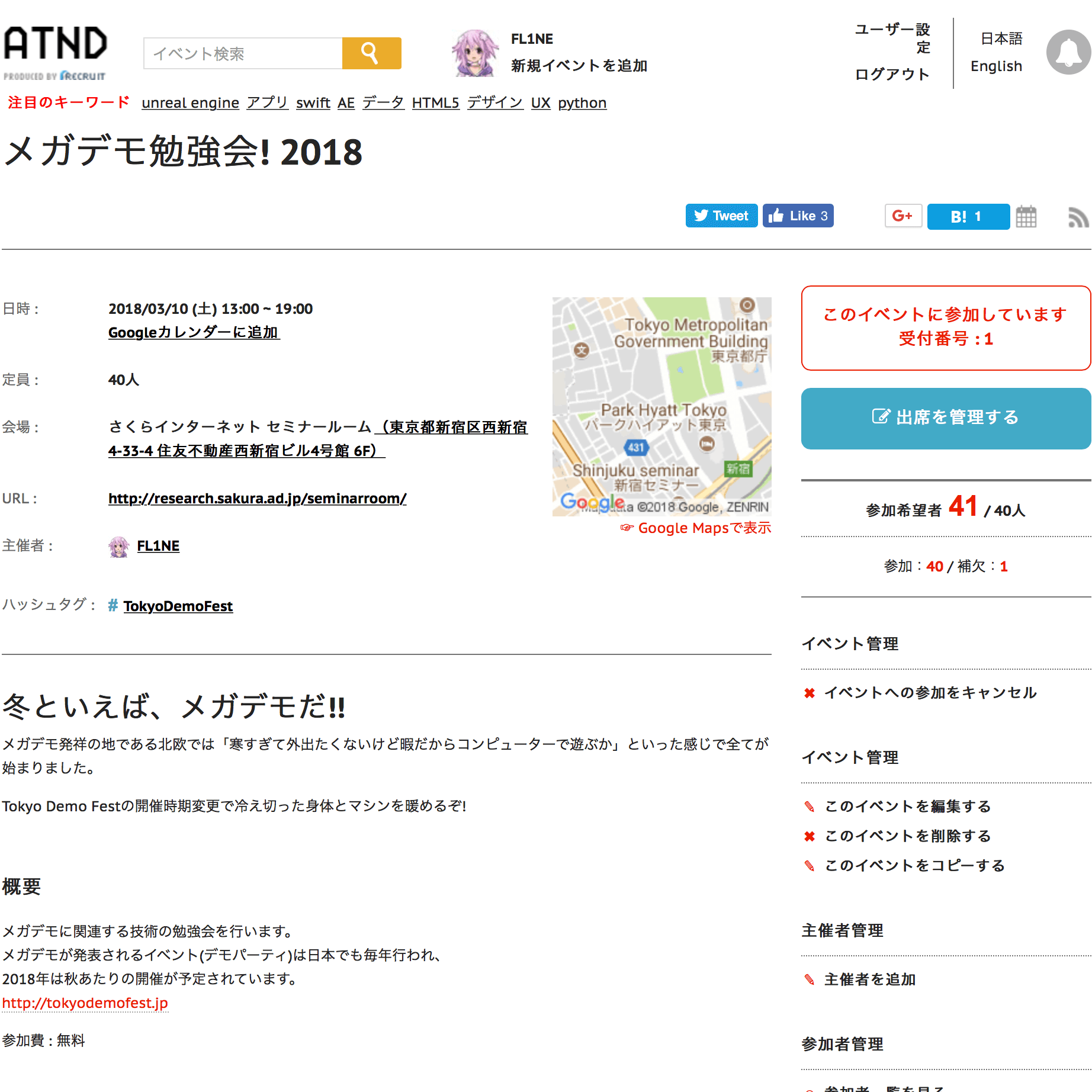1092x1092 pixels.
Task: Click Googleカレンダーに追加 link
Action: pos(194,333)
